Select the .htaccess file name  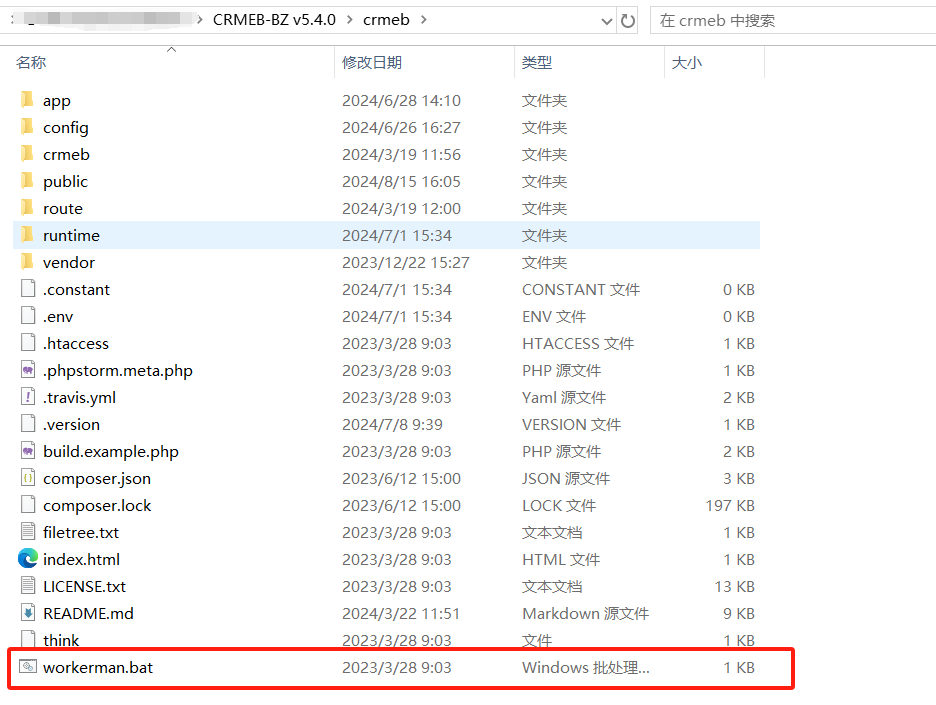(76, 343)
